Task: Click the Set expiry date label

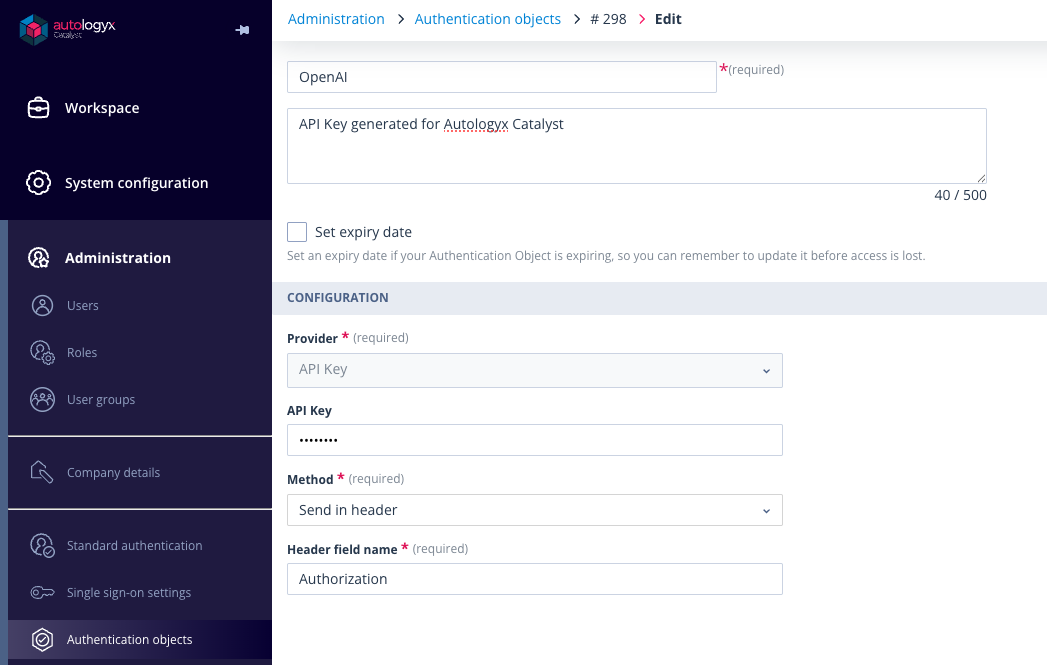Action: click(363, 232)
